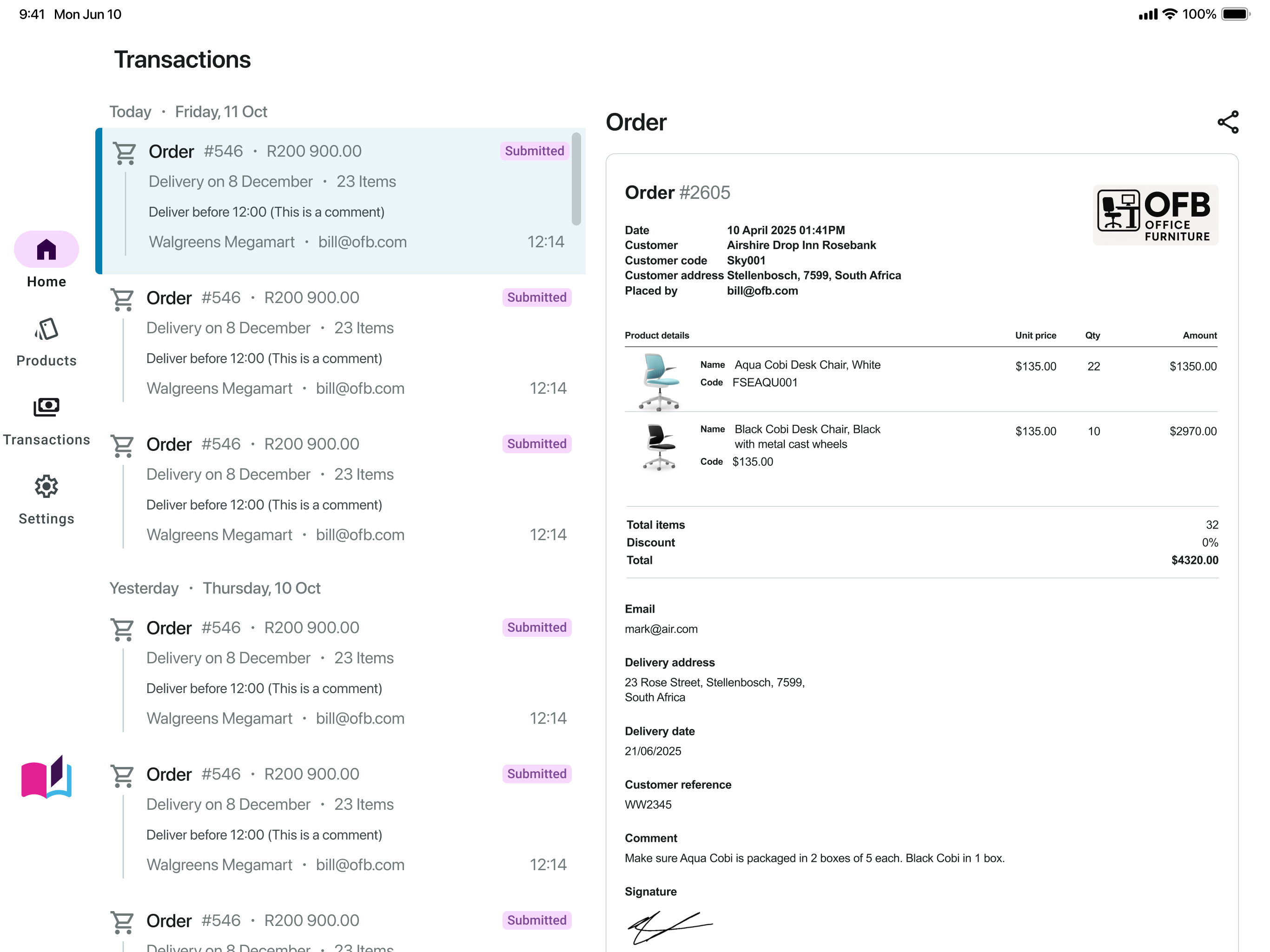The image size is (1270, 952).
Task: Click Submitted badge on highlighted order
Action: tap(535, 151)
